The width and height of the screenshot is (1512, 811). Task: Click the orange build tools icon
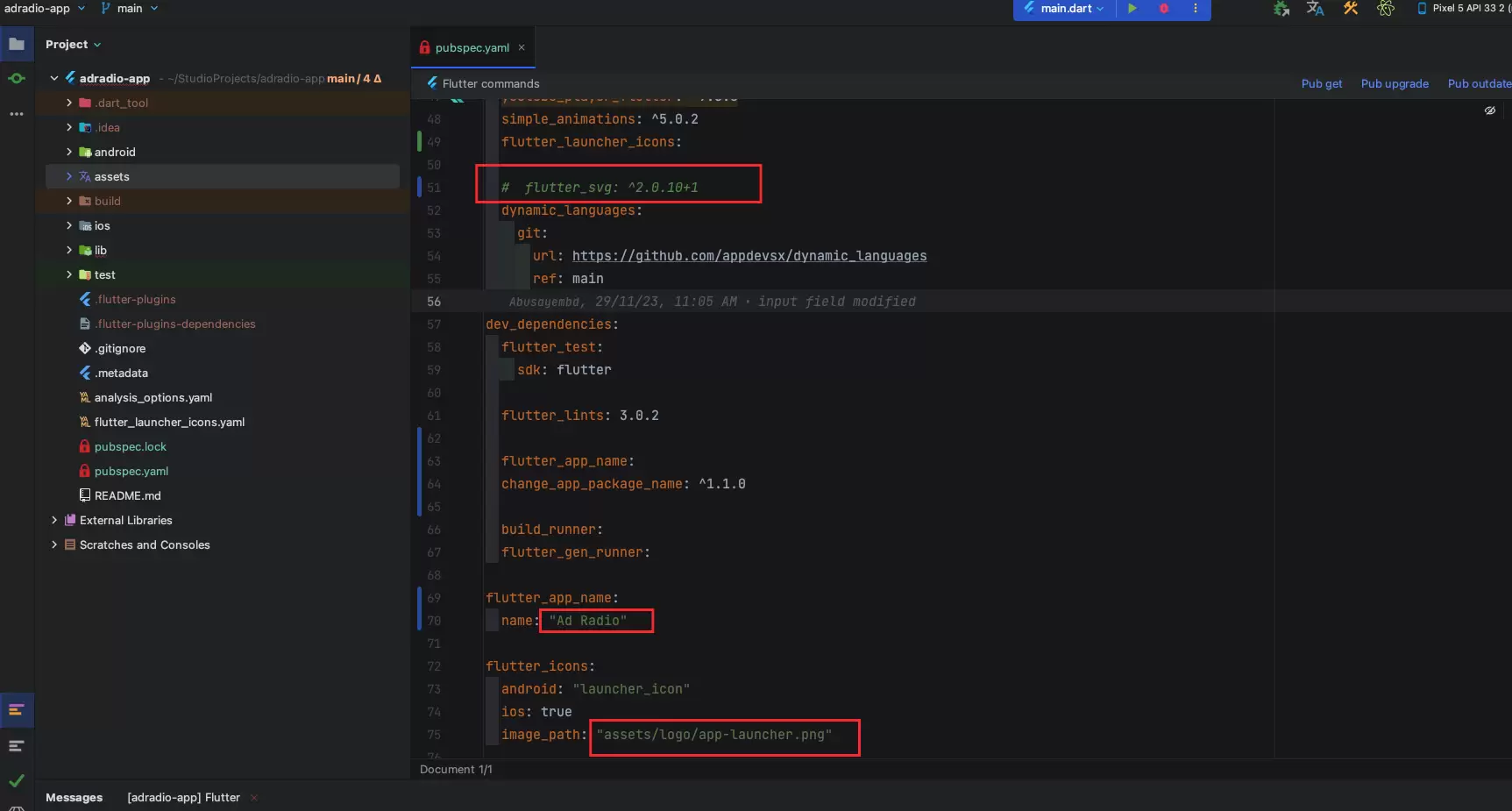pos(1350,9)
